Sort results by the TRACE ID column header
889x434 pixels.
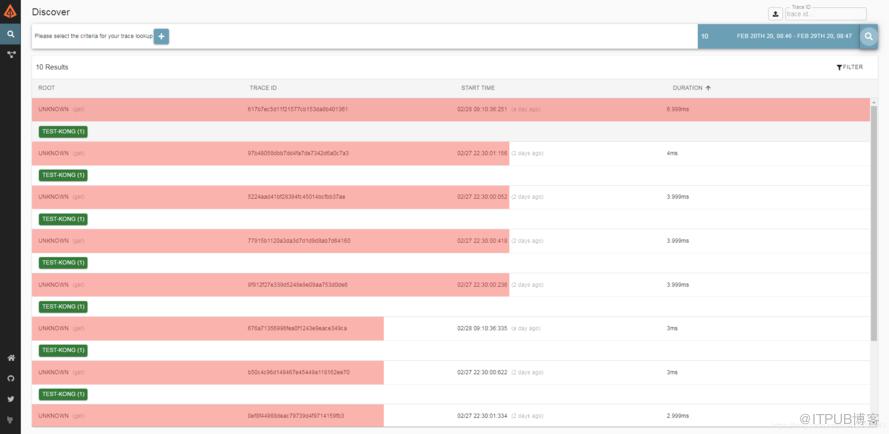(x=263, y=88)
